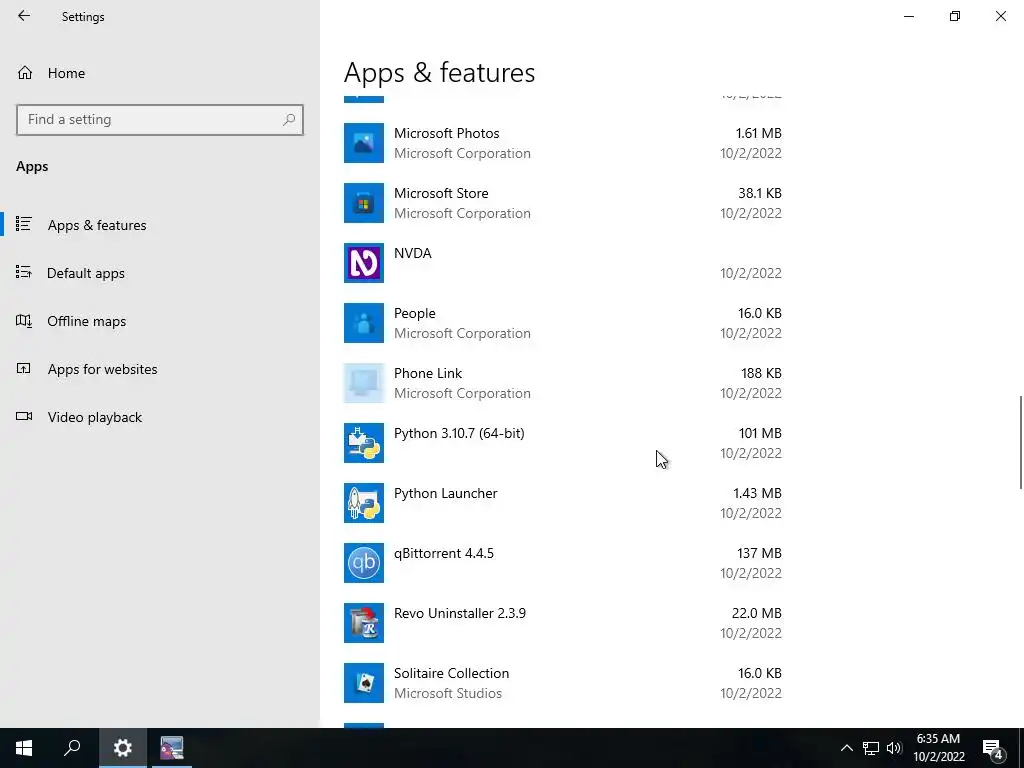The image size is (1024, 768).
Task: Click the 1.61 MB size value
Action: pyautogui.click(x=759, y=133)
